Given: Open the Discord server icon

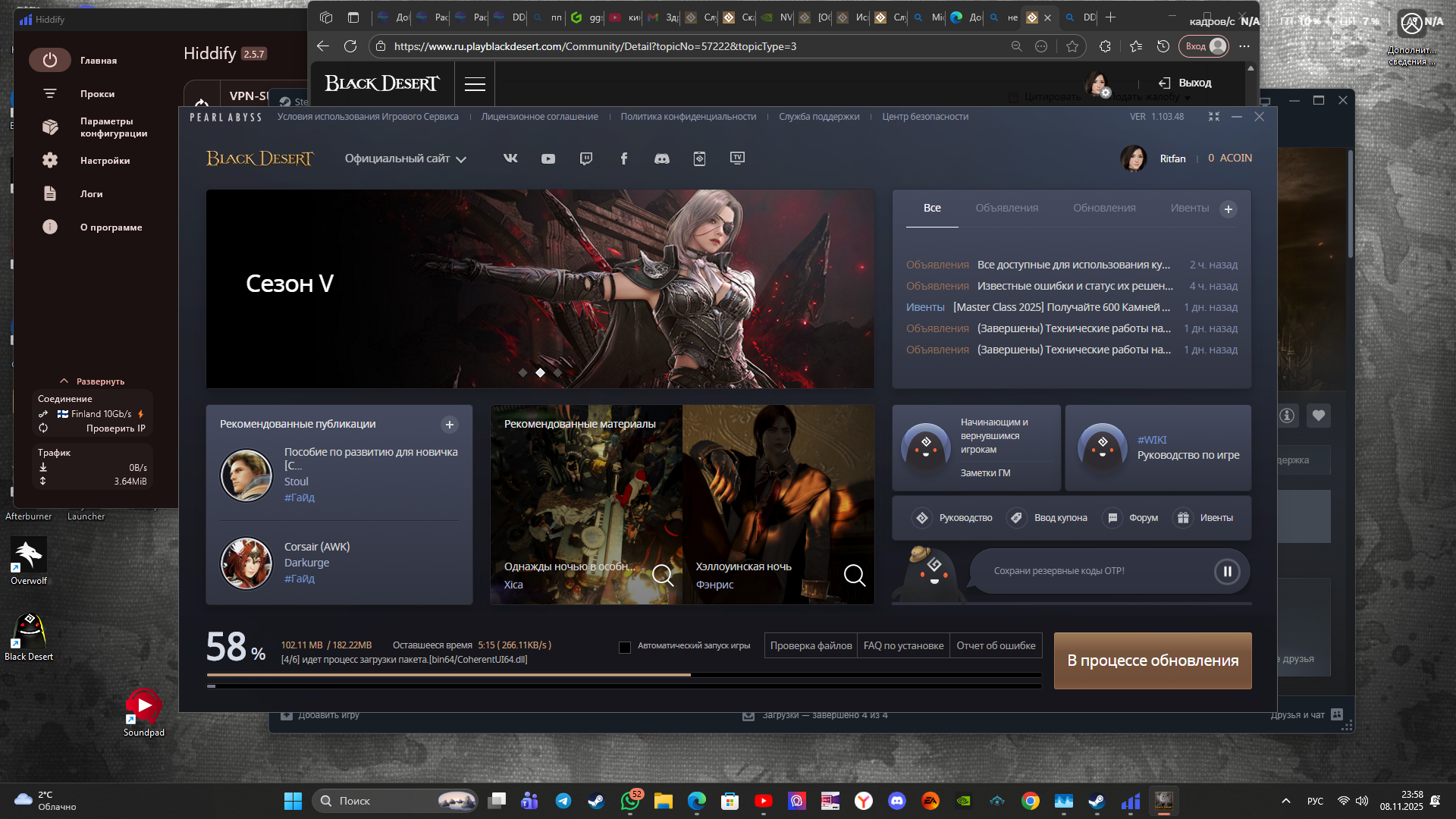Looking at the screenshot, I should pos(662,158).
